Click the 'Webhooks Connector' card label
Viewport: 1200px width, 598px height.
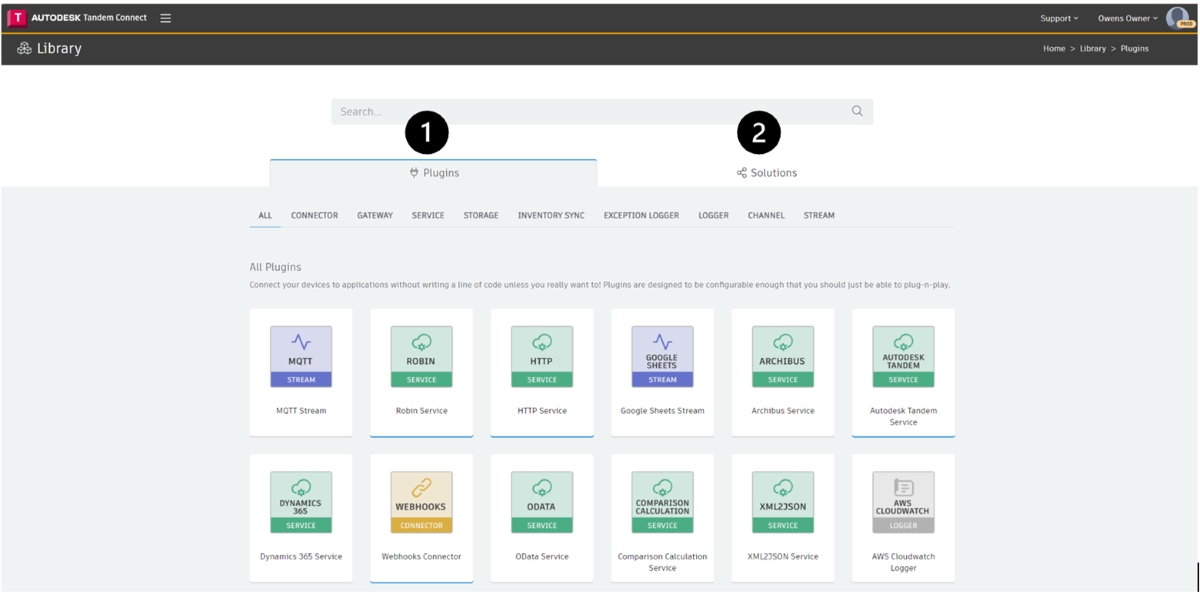click(421, 557)
